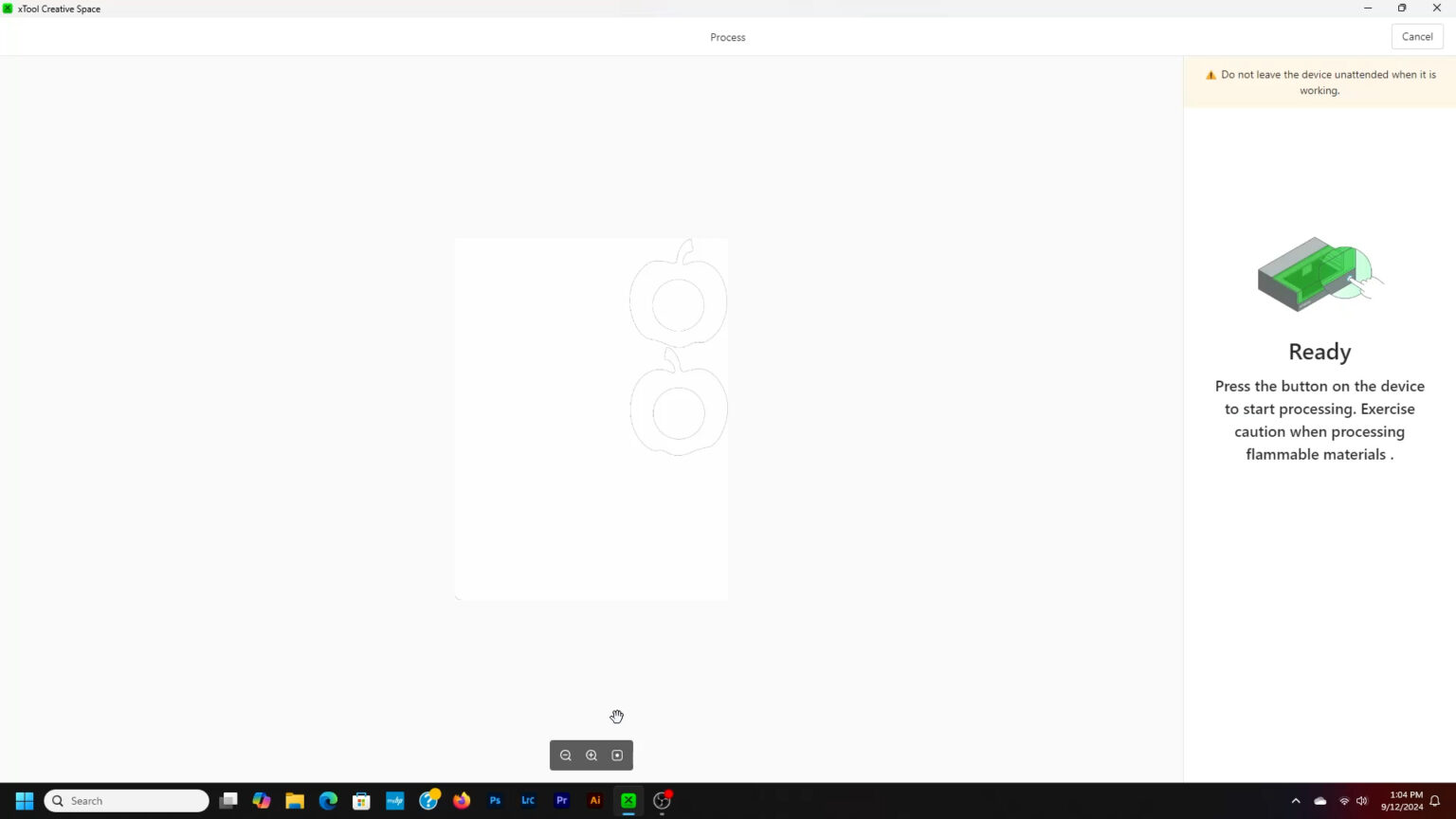Click the upper apple outline in preview
This screenshot has height=819, width=1456.
tap(678, 294)
